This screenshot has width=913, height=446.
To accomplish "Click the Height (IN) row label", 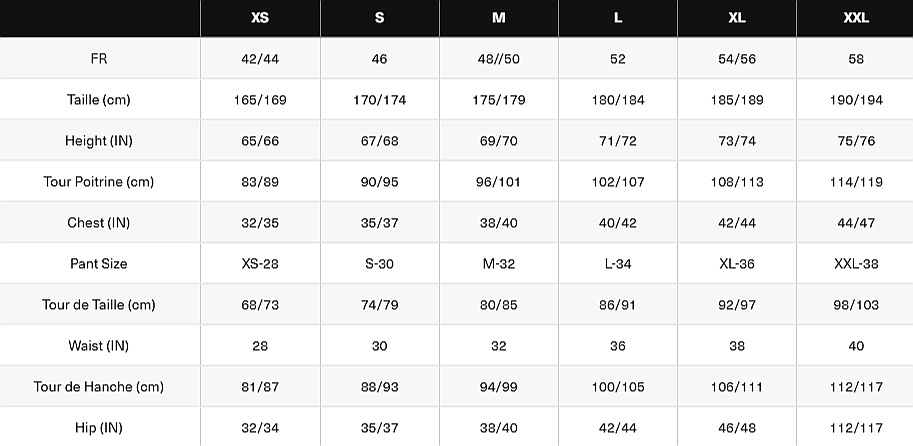I will point(99,141).
